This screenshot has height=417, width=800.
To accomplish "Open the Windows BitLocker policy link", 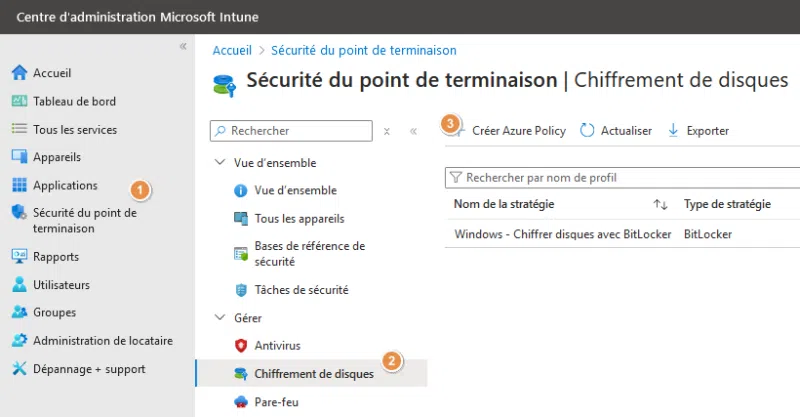I will [x=561, y=234].
